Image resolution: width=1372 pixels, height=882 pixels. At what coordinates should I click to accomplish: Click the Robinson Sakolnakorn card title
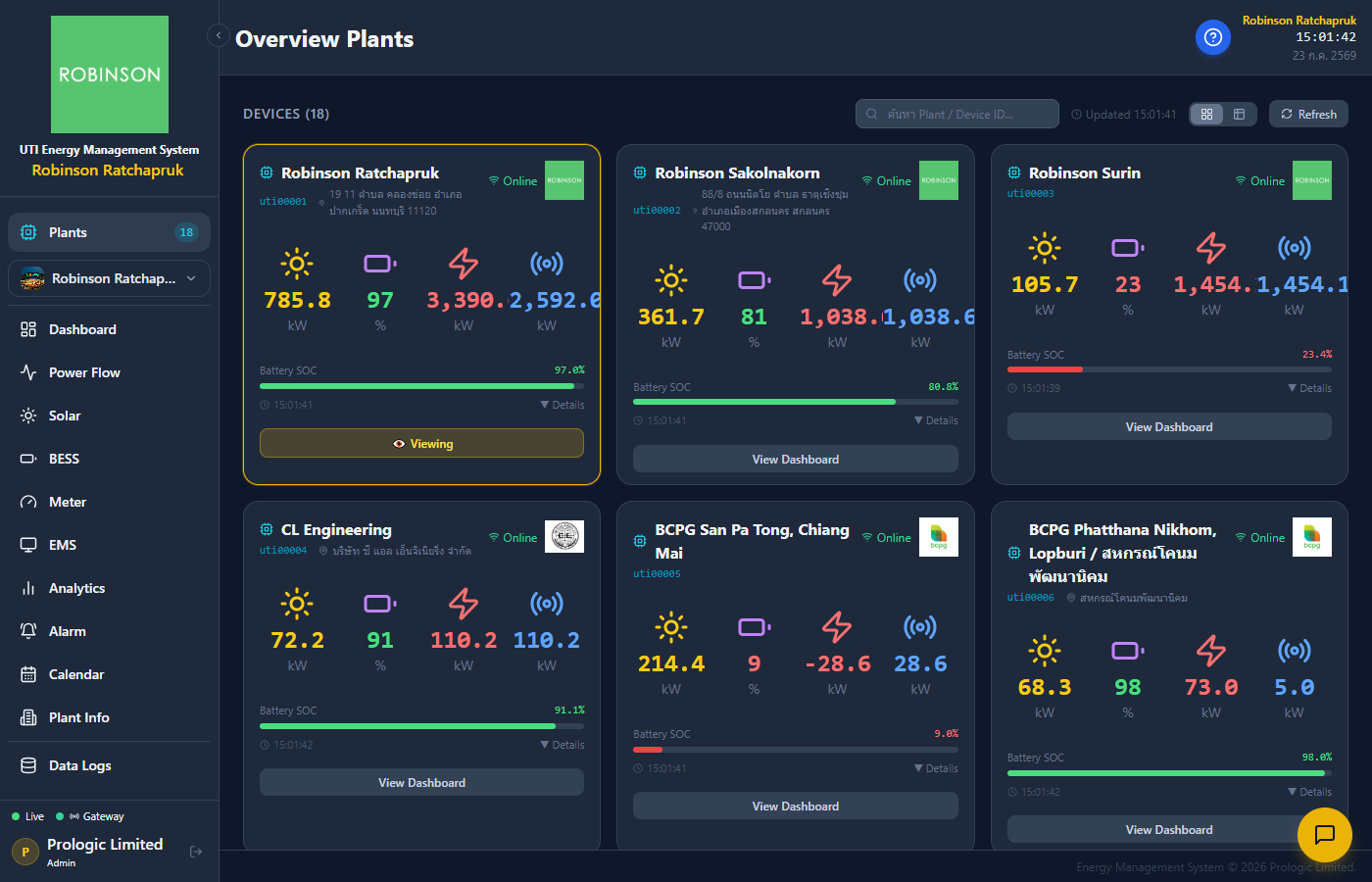[x=737, y=173]
